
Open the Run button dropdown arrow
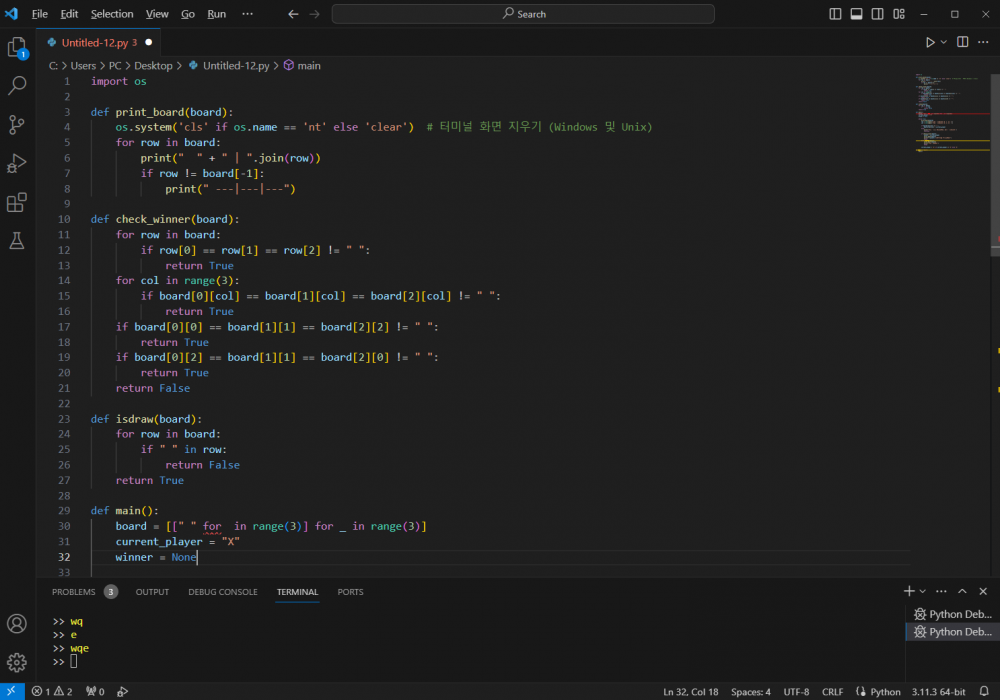(x=944, y=42)
